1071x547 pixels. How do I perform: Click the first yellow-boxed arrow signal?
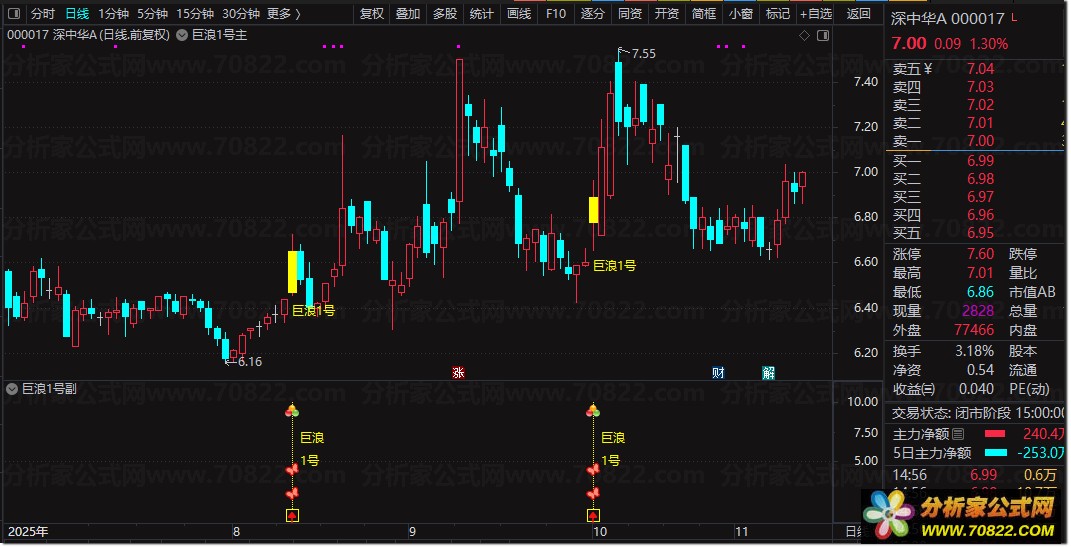pyautogui.click(x=292, y=516)
